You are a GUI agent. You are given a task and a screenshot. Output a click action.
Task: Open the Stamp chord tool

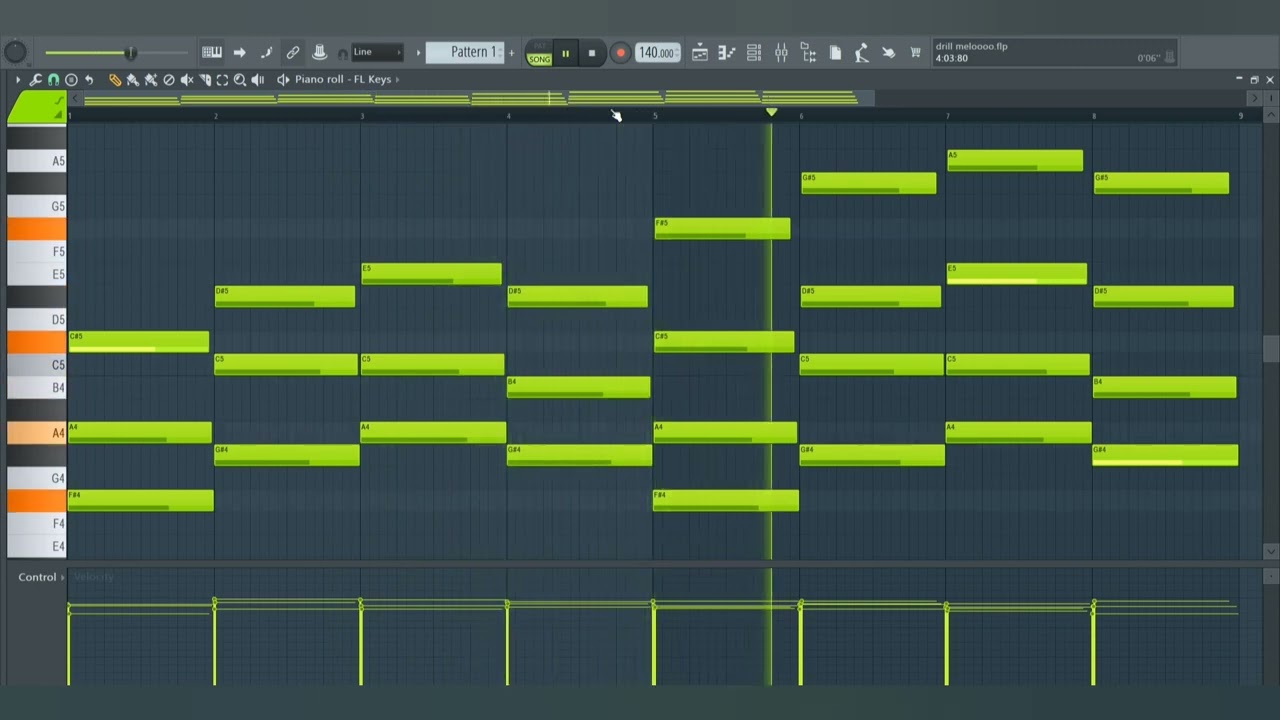(x=71, y=79)
